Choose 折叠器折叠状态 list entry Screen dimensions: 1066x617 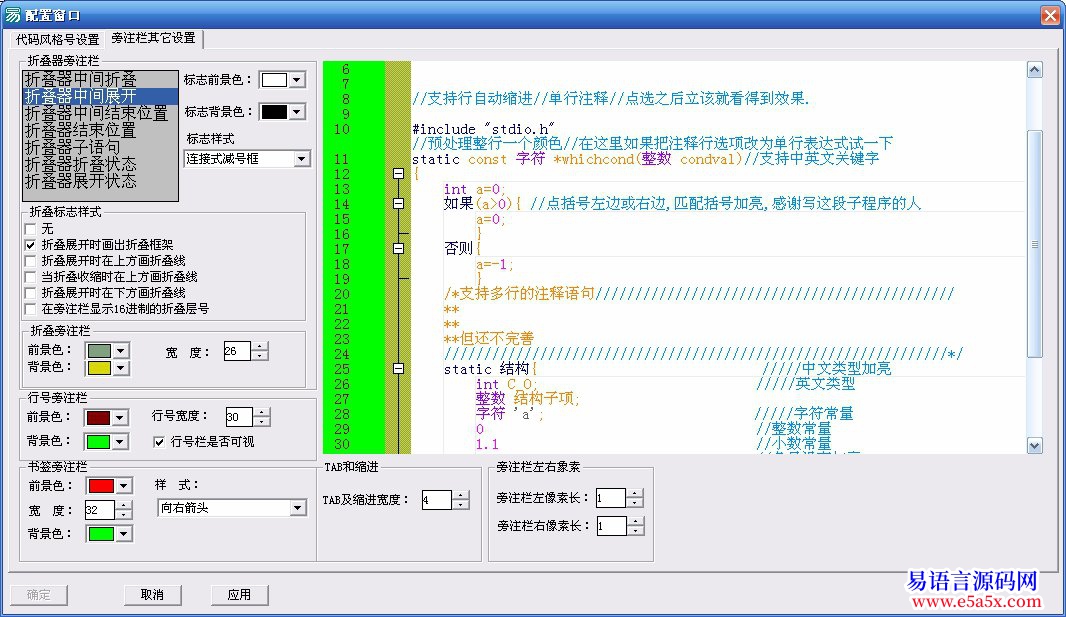[x=101, y=164]
